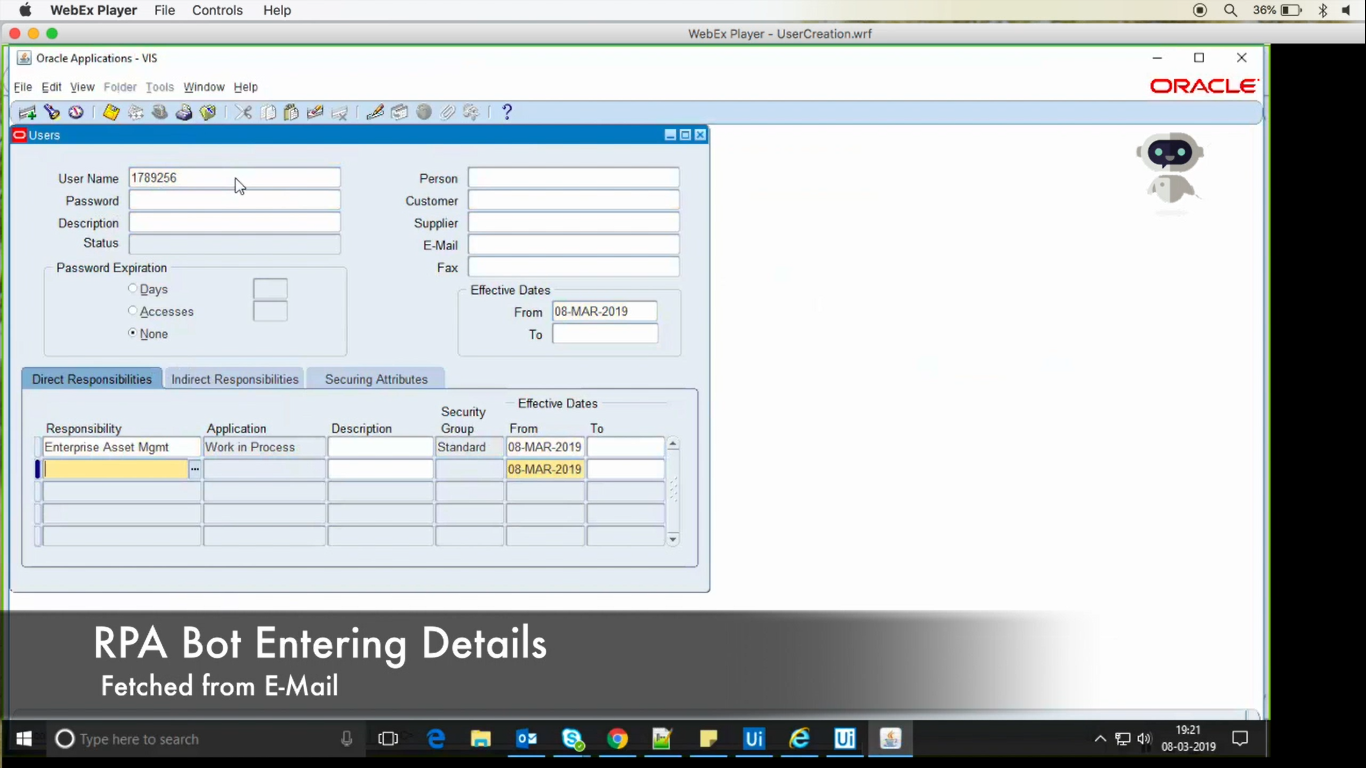The width and height of the screenshot is (1366, 768).
Task: Click the Cut scissors toolbar icon
Action: (x=243, y=113)
